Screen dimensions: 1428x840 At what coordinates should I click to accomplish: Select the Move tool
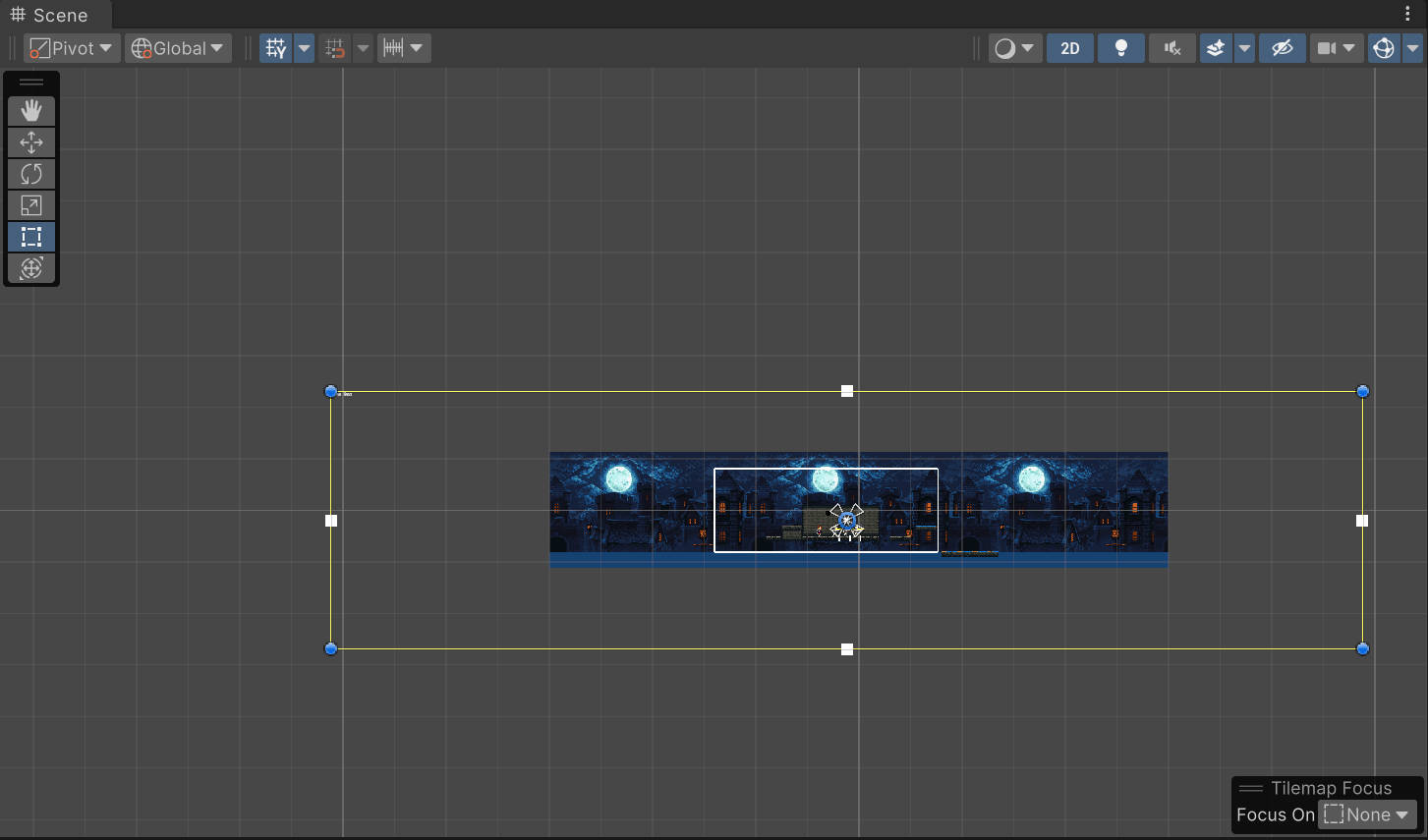[x=31, y=142]
